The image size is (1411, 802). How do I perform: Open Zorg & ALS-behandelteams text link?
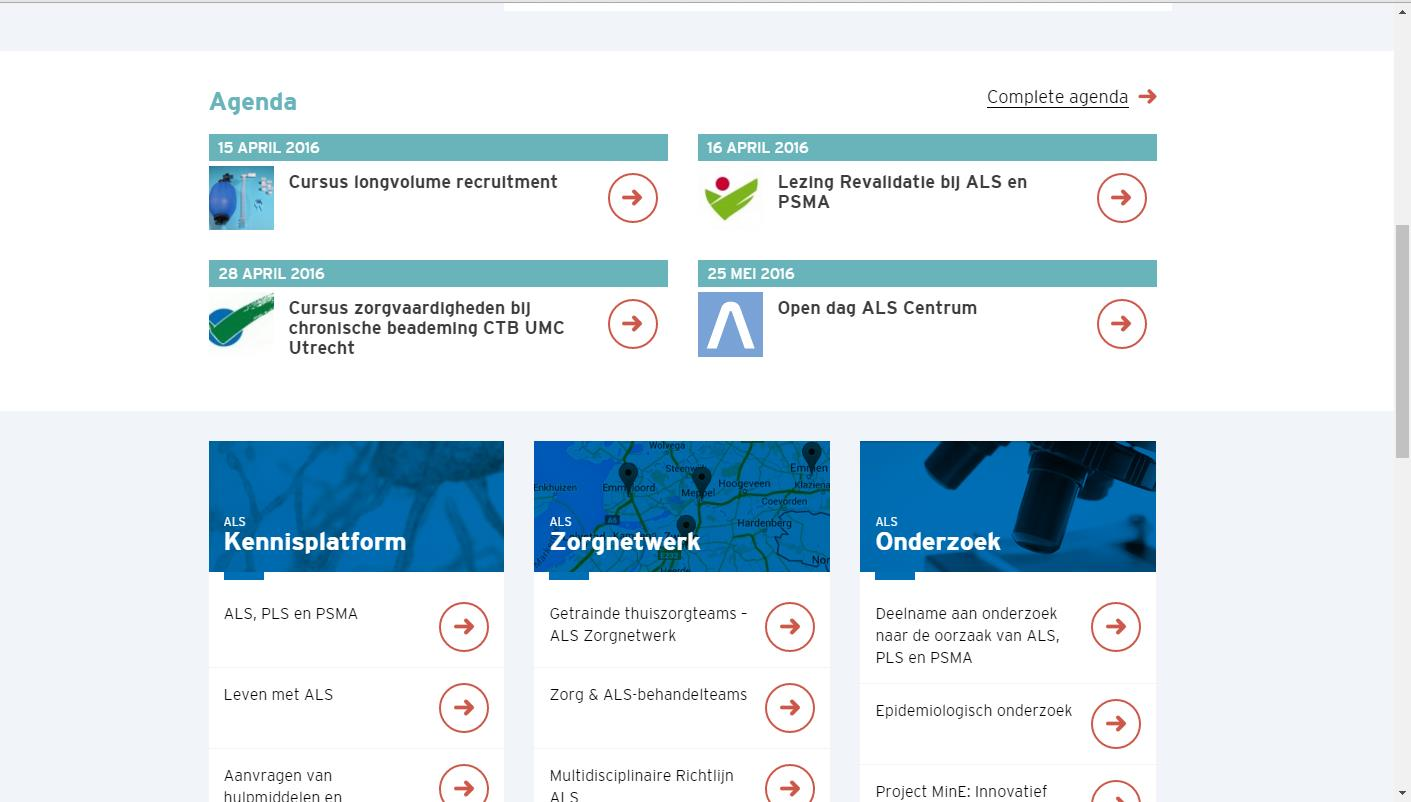648,695
